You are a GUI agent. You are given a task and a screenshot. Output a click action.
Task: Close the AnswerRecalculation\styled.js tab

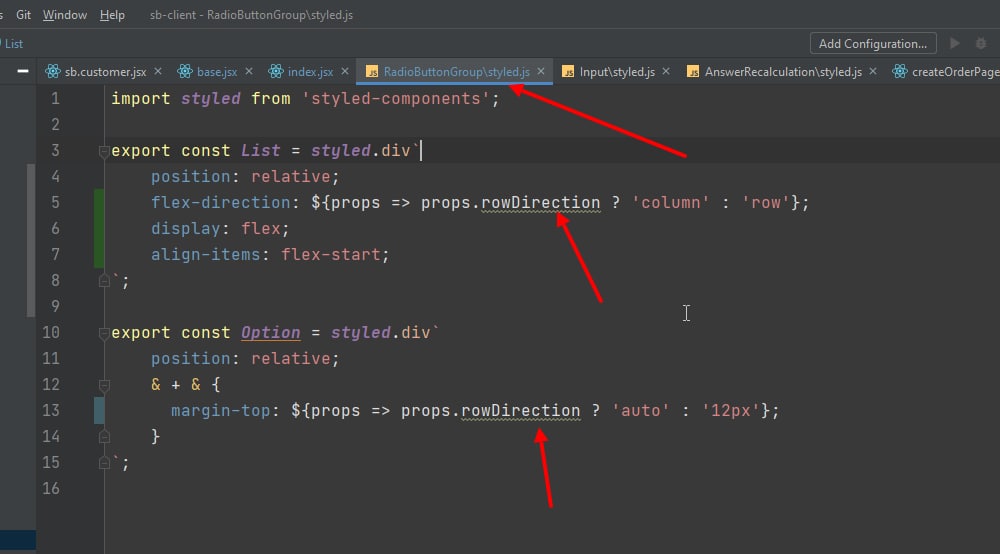coord(872,71)
